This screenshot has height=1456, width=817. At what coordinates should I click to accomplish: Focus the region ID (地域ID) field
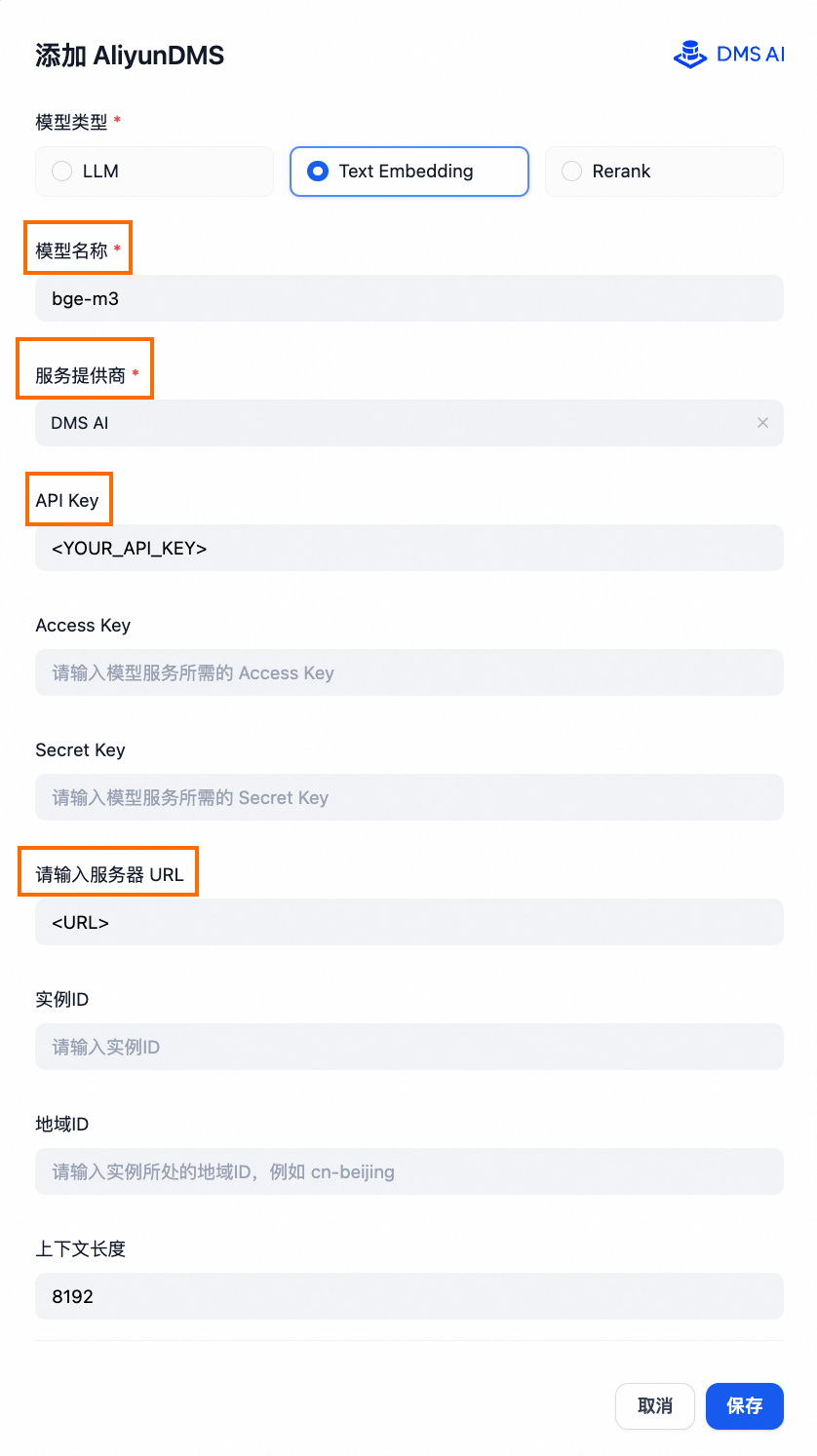(x=409, y=1171)
